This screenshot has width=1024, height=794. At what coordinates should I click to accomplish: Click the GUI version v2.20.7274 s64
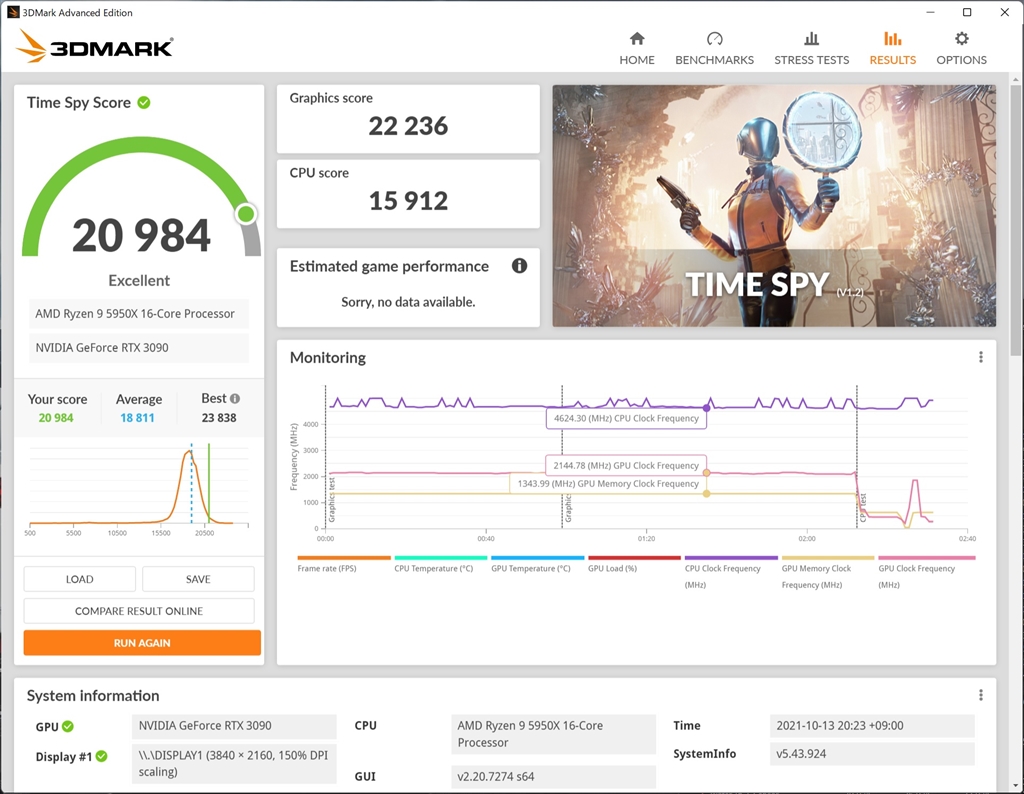click(553, 777)
